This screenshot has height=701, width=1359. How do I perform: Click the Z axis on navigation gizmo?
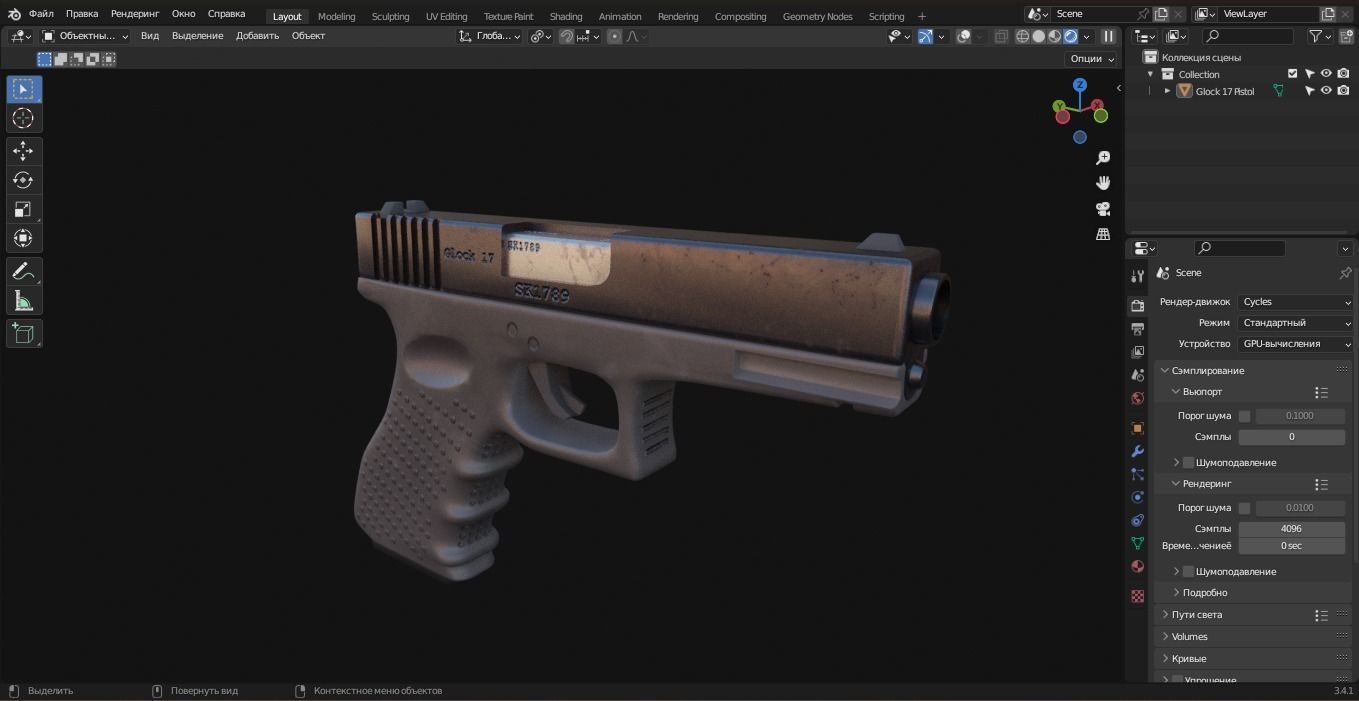point(1080,85)
